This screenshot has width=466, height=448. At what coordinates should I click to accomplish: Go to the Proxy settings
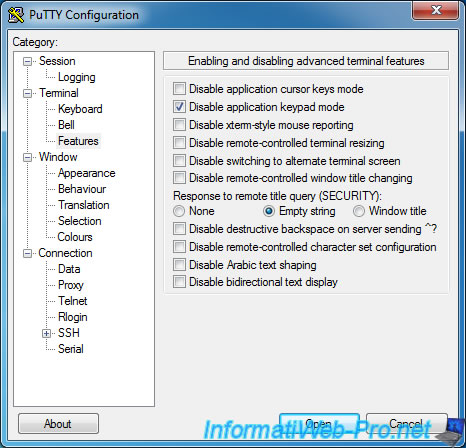click(x=71, y=285)
